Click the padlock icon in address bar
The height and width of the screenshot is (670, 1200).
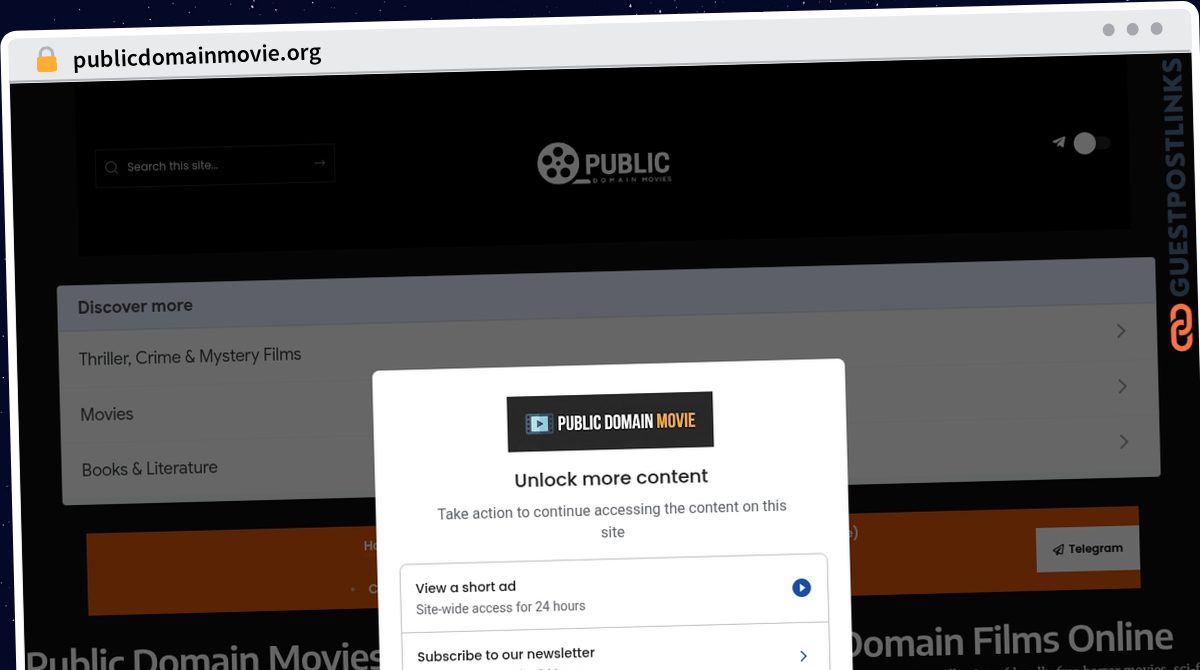click(47, 60)
